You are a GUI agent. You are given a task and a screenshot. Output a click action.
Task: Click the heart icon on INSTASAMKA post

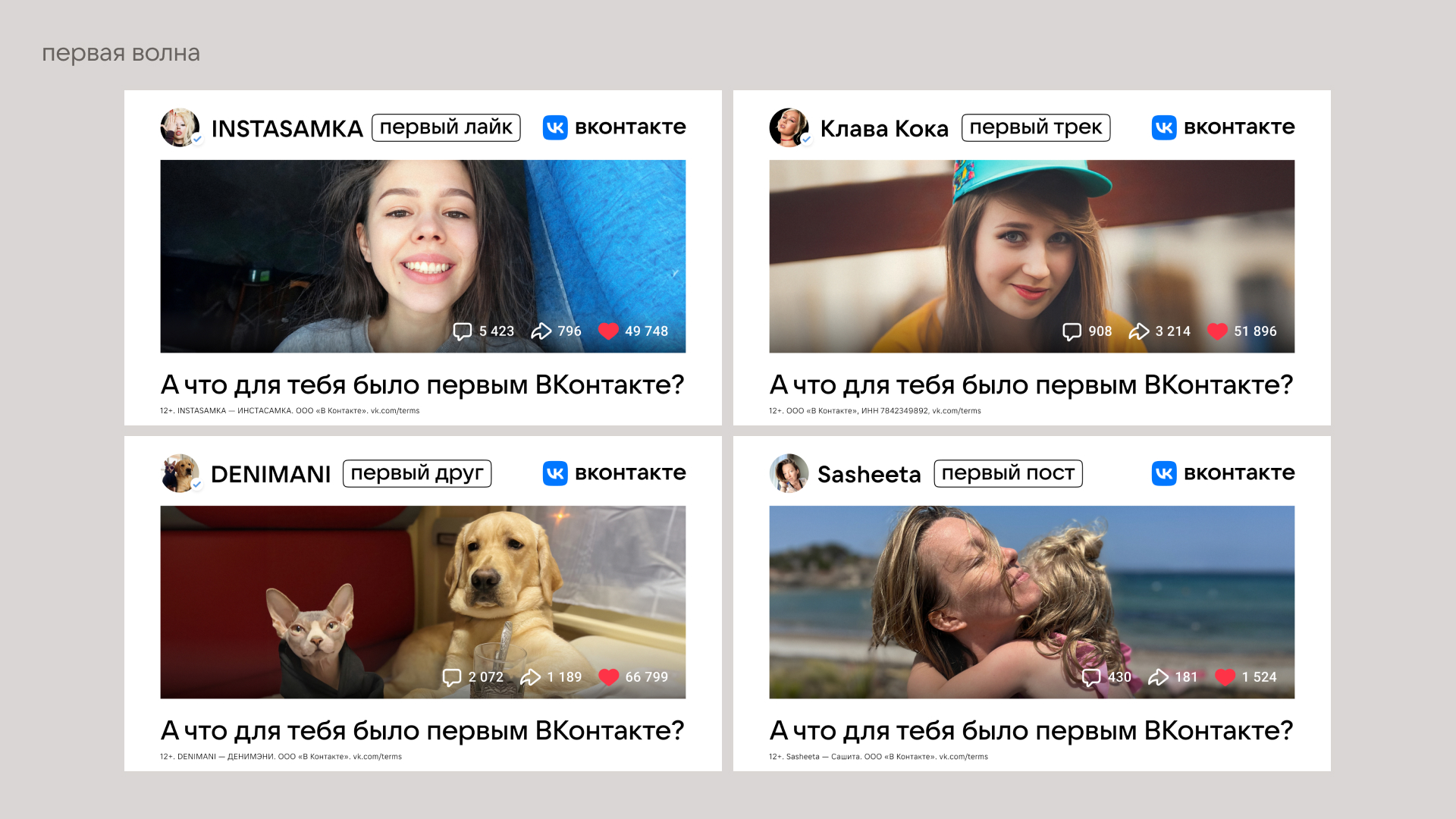(608, 331)
